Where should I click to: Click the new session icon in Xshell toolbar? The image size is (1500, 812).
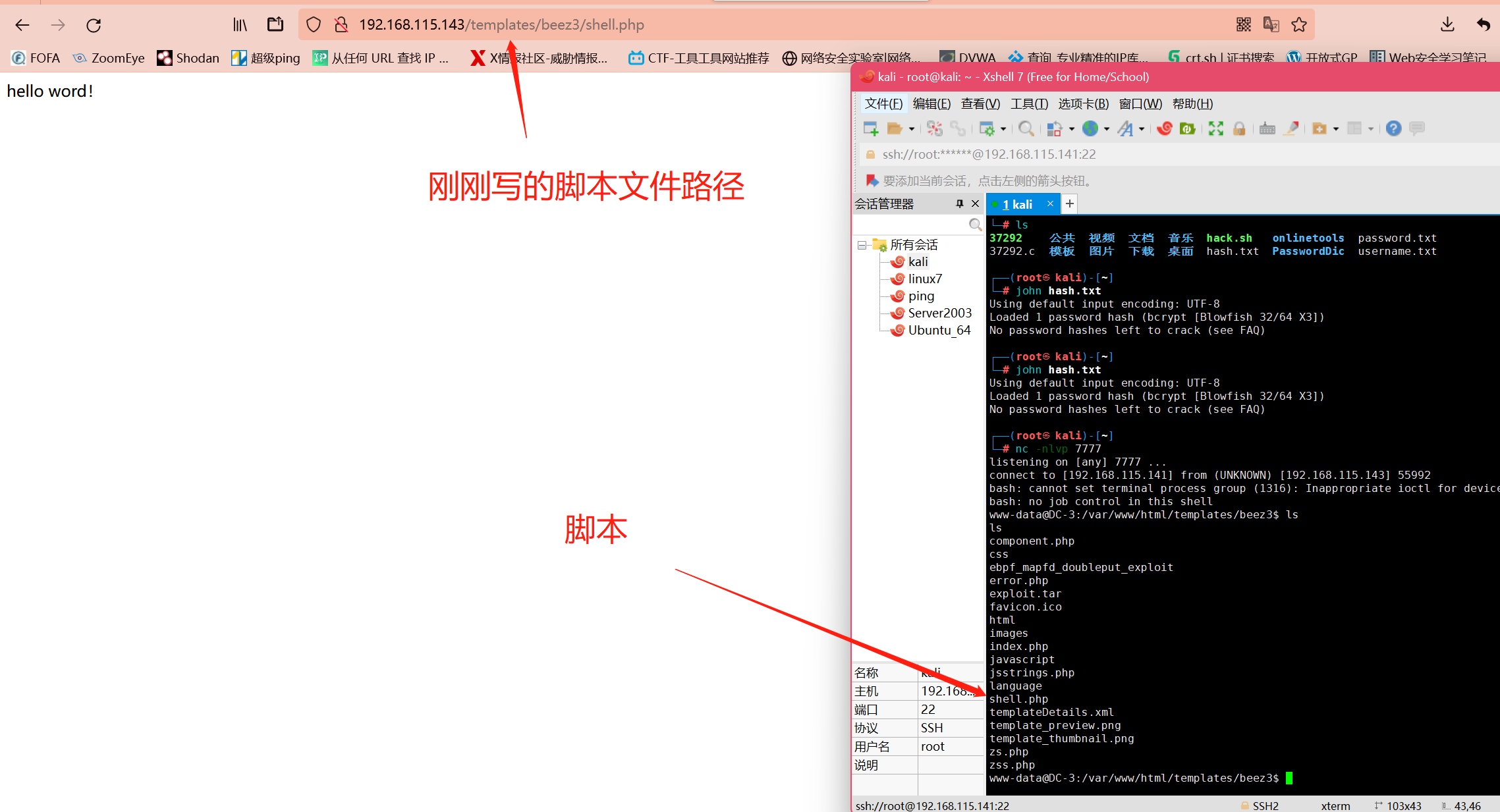870,129
